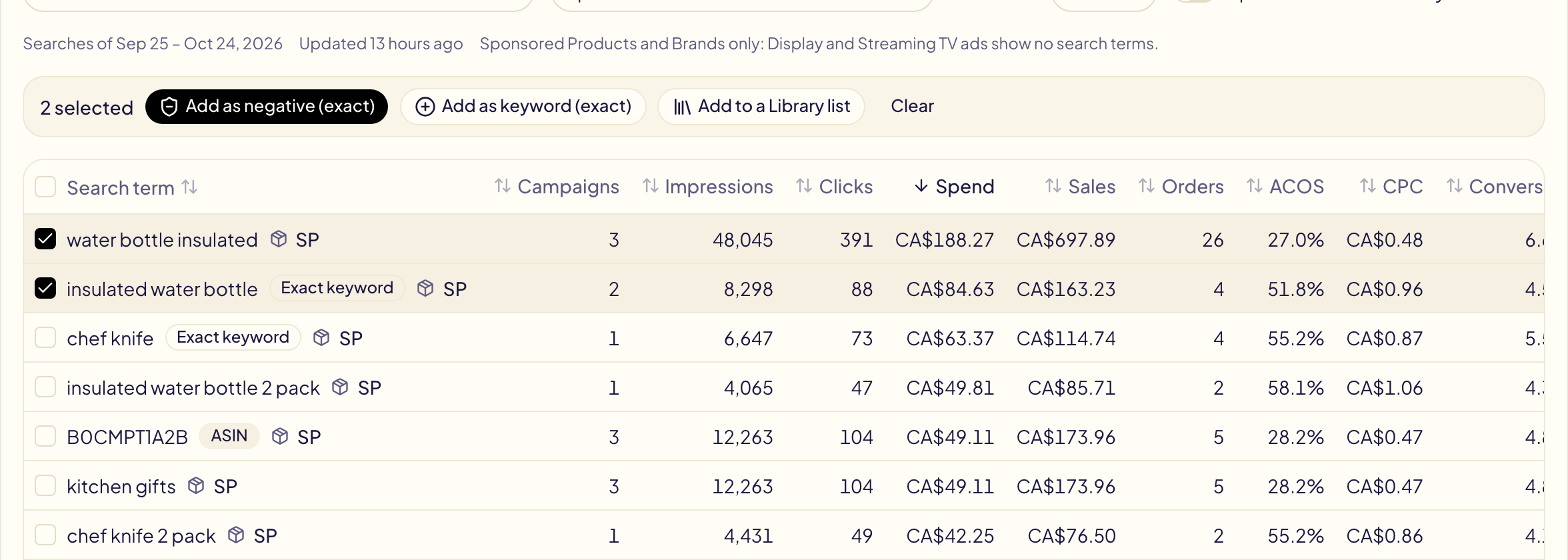Click the CA$188.27 spend value
This screenshot has height=560, width=1568.
click(x=944, y=240)
